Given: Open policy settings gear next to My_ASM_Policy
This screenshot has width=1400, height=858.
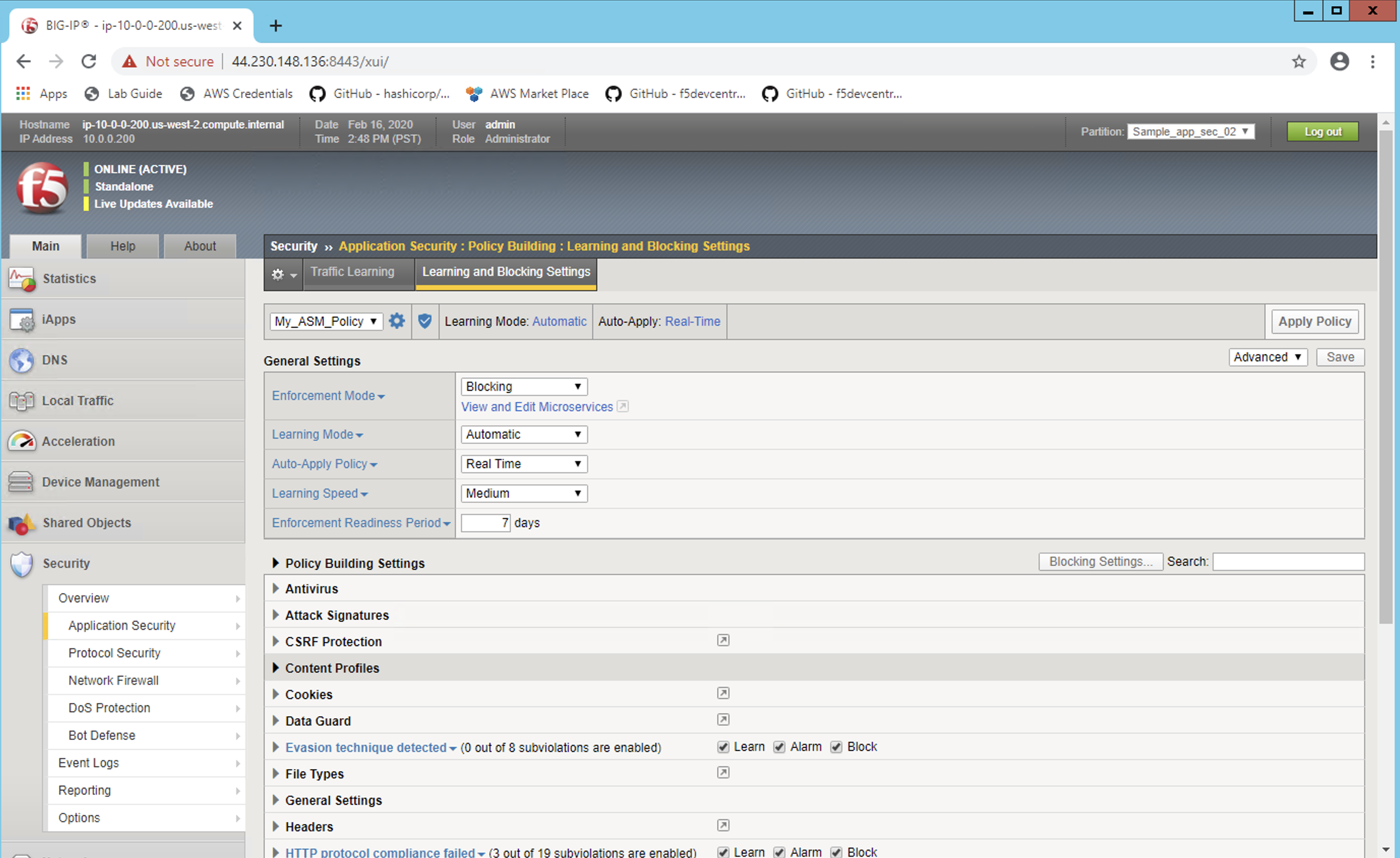Looking at the screenshot, I should pyautogui.click(x=397, y=321).
